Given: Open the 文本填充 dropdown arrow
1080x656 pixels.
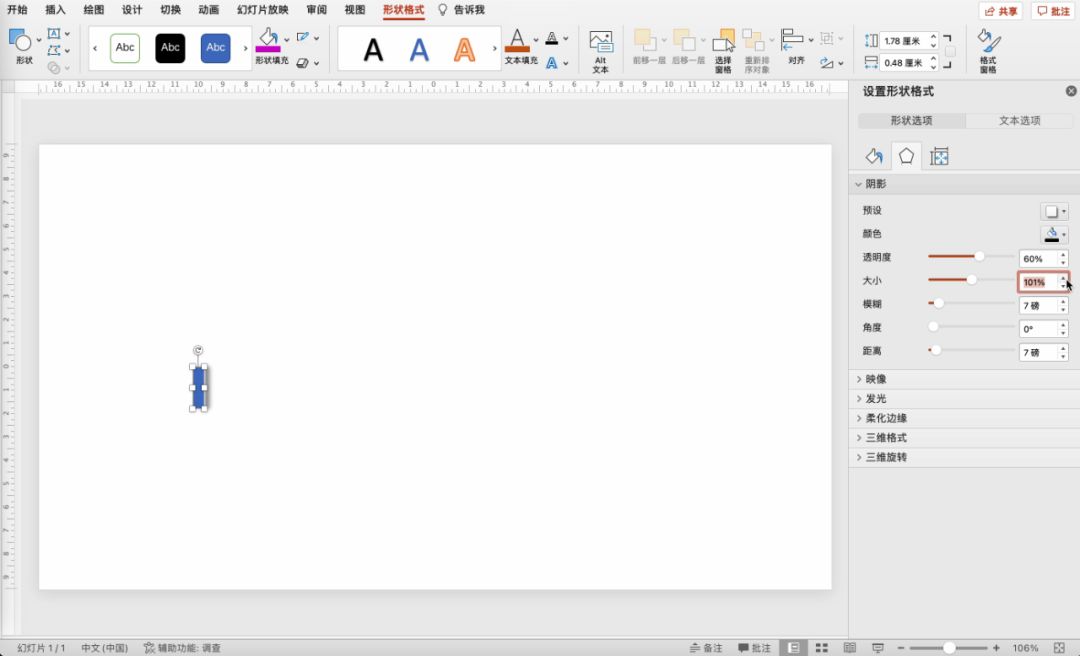Looking at the screenshot, I should coord(536,40).
